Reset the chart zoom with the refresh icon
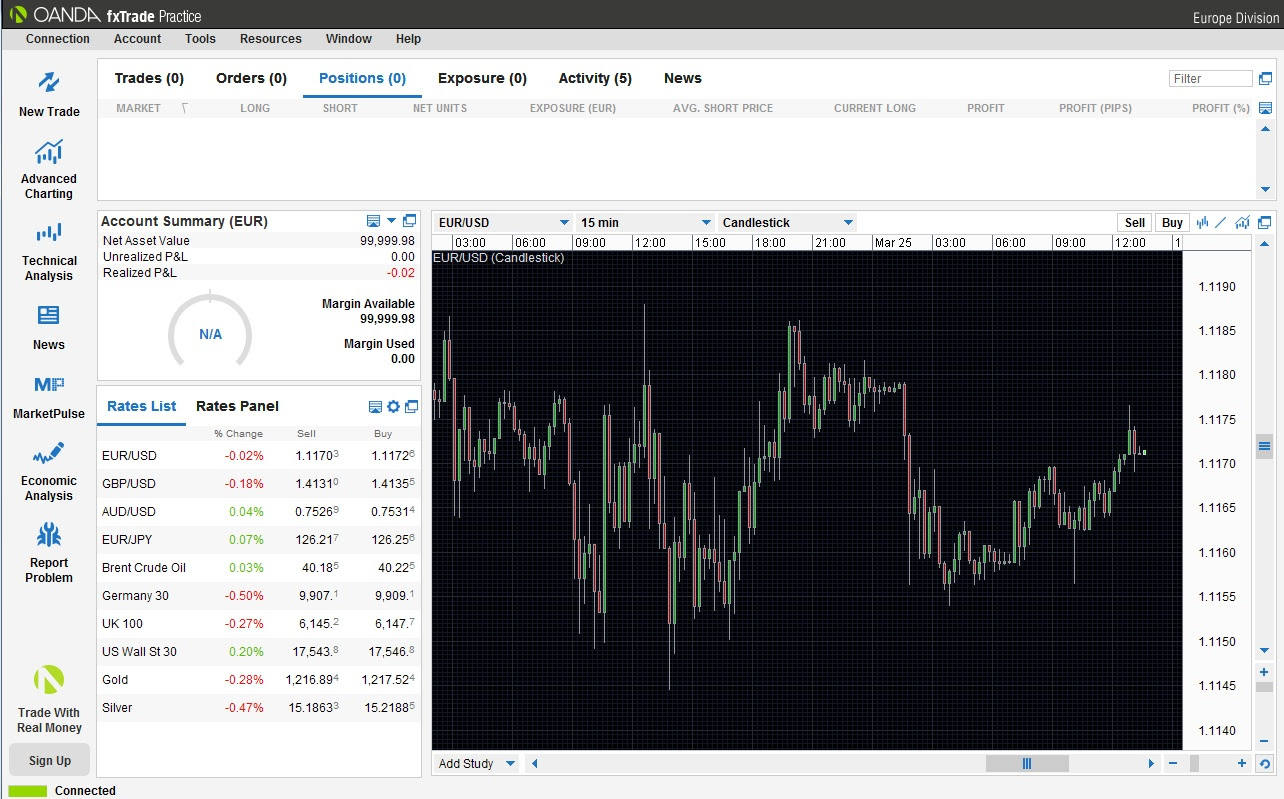Image resolution: width=1284 pixels, height=799 pixels. point(1265,764)
